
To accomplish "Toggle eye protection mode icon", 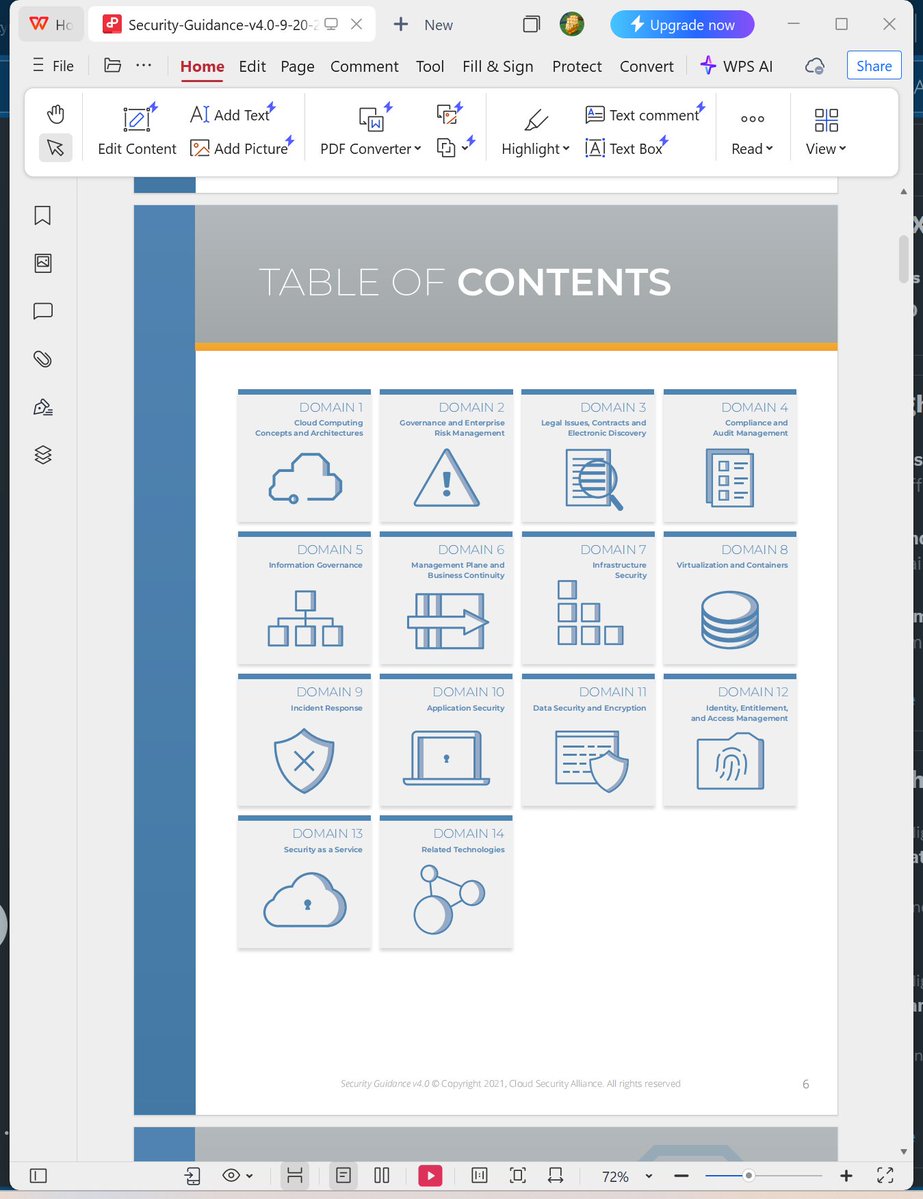I will point(231,1176).
